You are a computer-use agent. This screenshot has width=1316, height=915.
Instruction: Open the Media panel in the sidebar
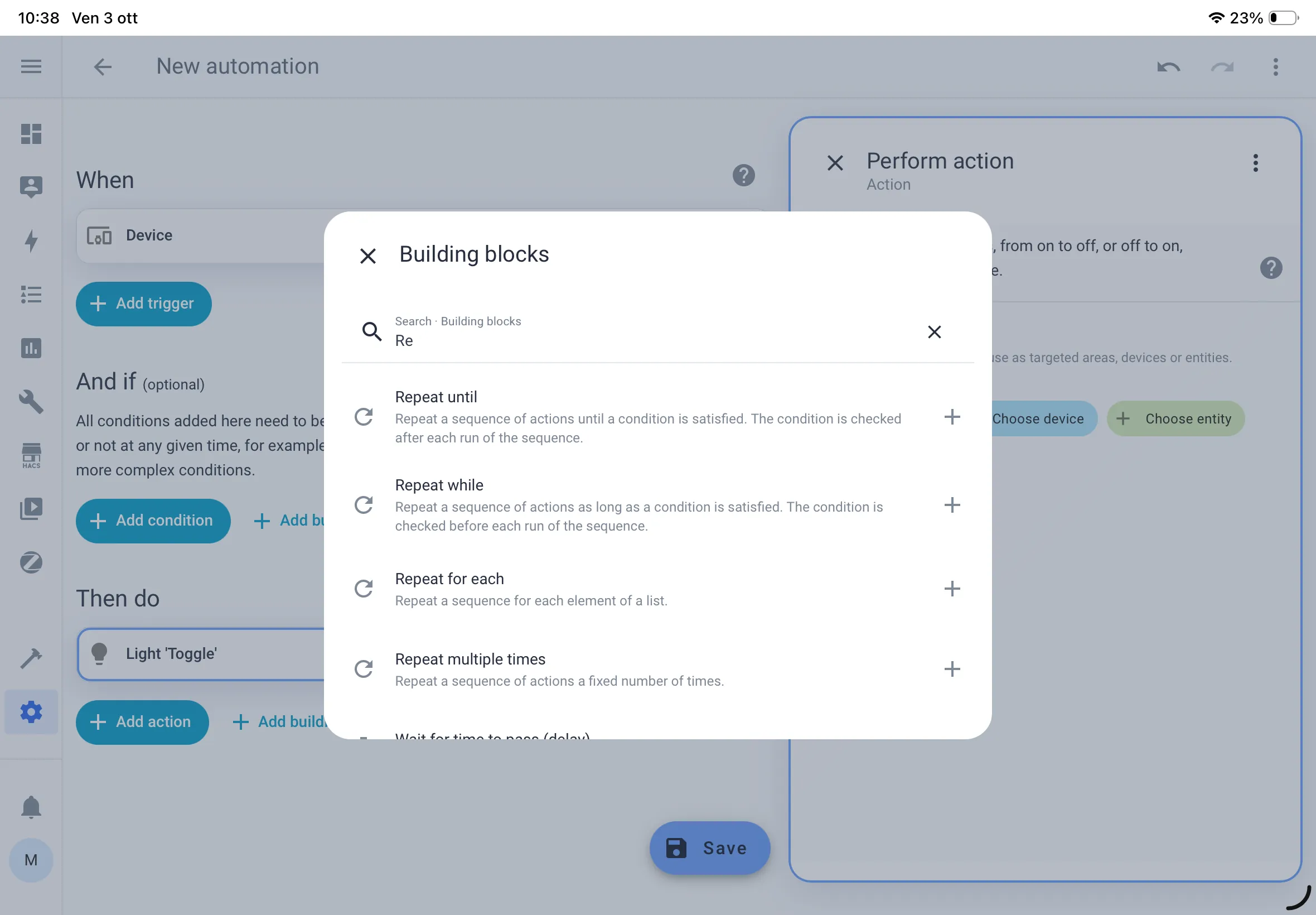click(x=32, y=508)
